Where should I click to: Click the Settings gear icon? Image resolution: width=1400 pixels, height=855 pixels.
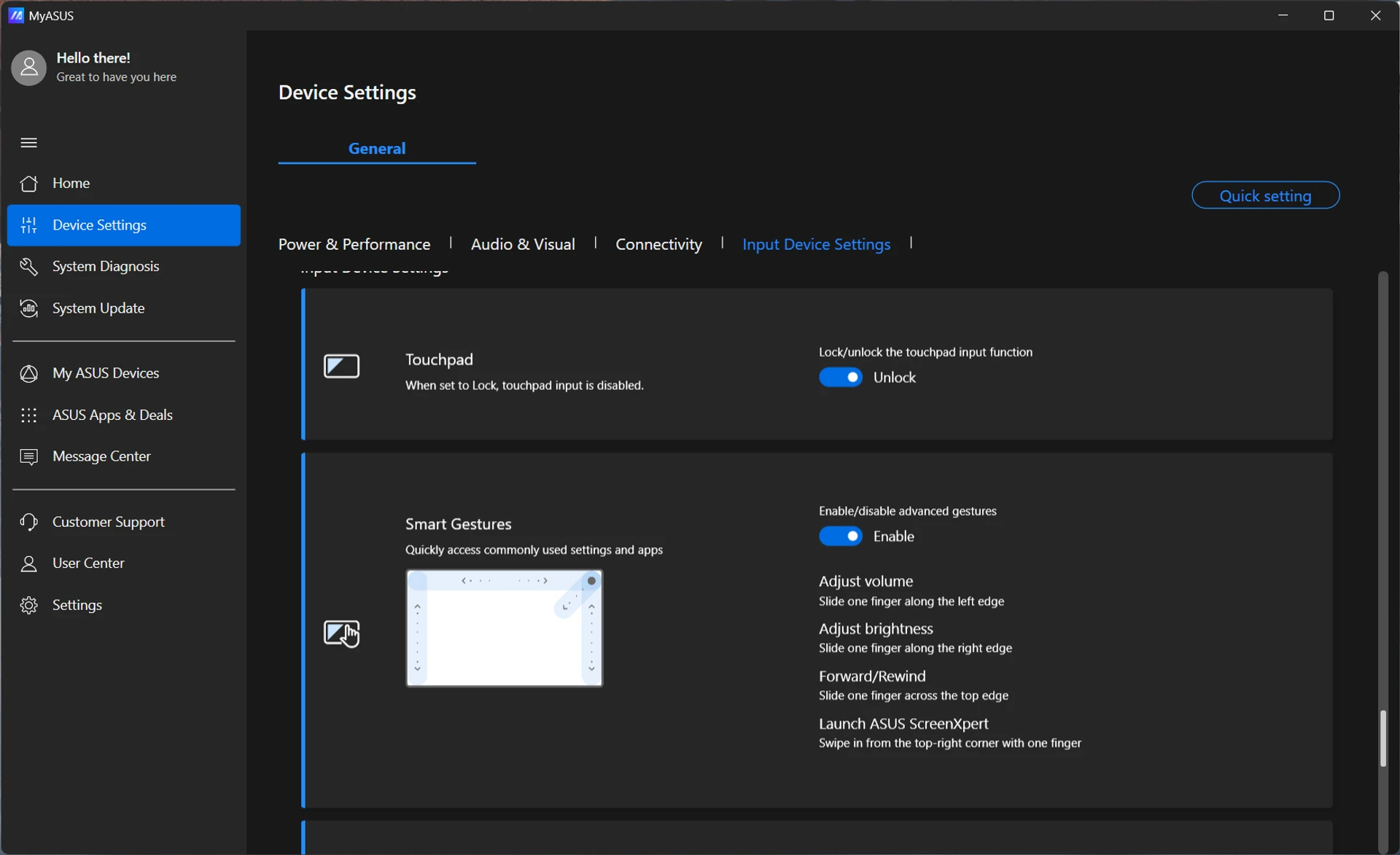coord(28,605)
